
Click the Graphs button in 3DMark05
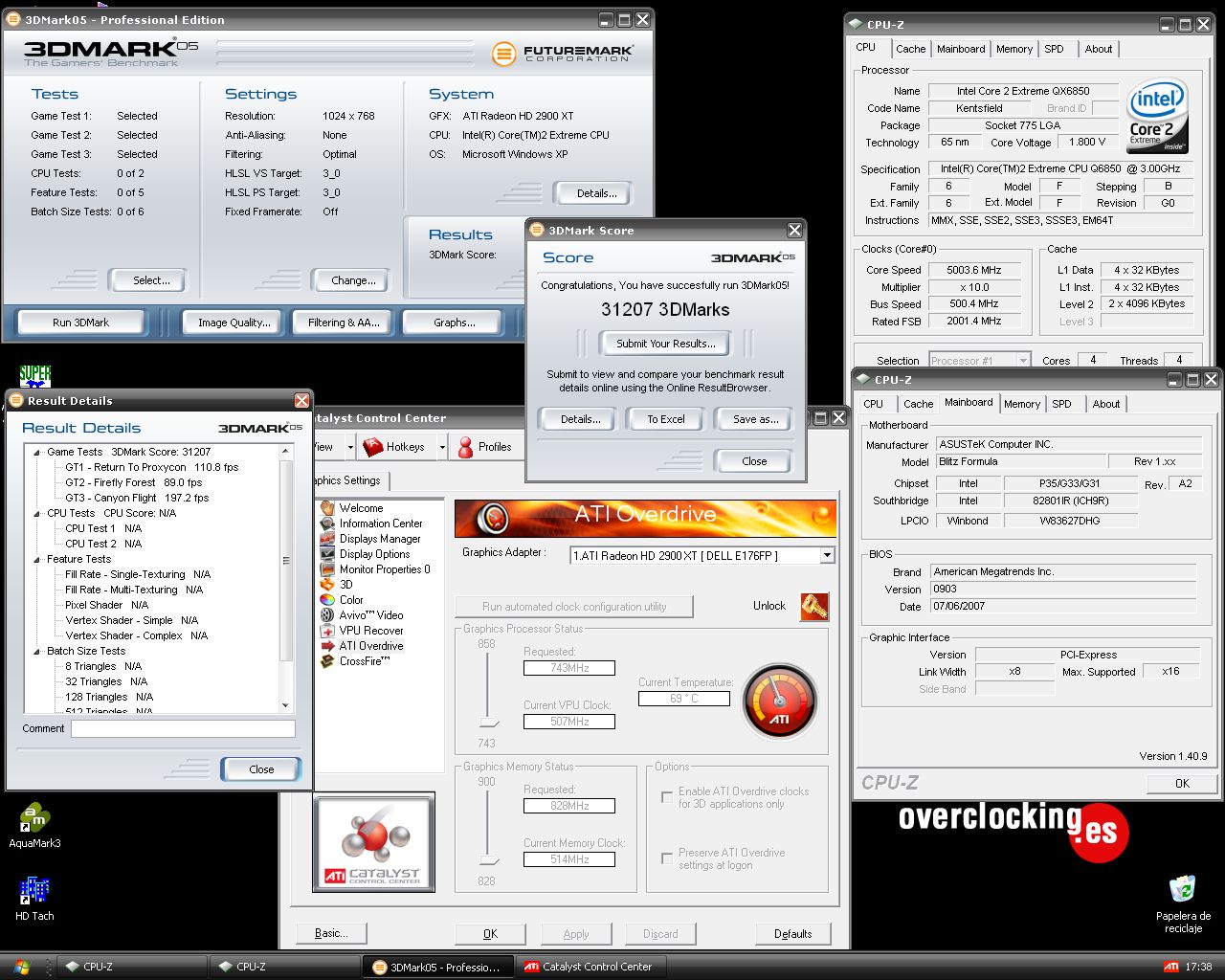point(454,323)
